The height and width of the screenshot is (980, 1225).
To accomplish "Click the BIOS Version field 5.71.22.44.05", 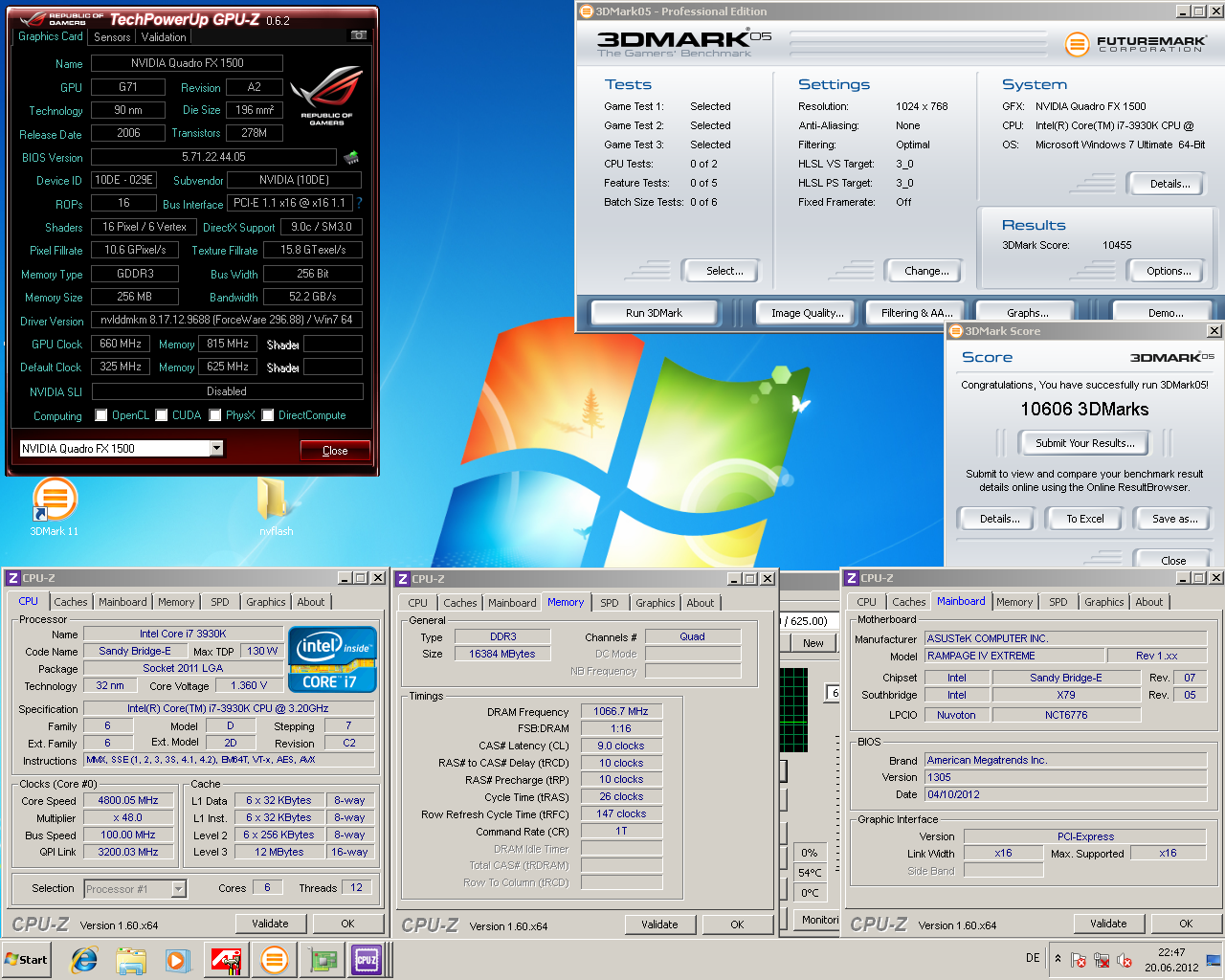I will 213,157.
